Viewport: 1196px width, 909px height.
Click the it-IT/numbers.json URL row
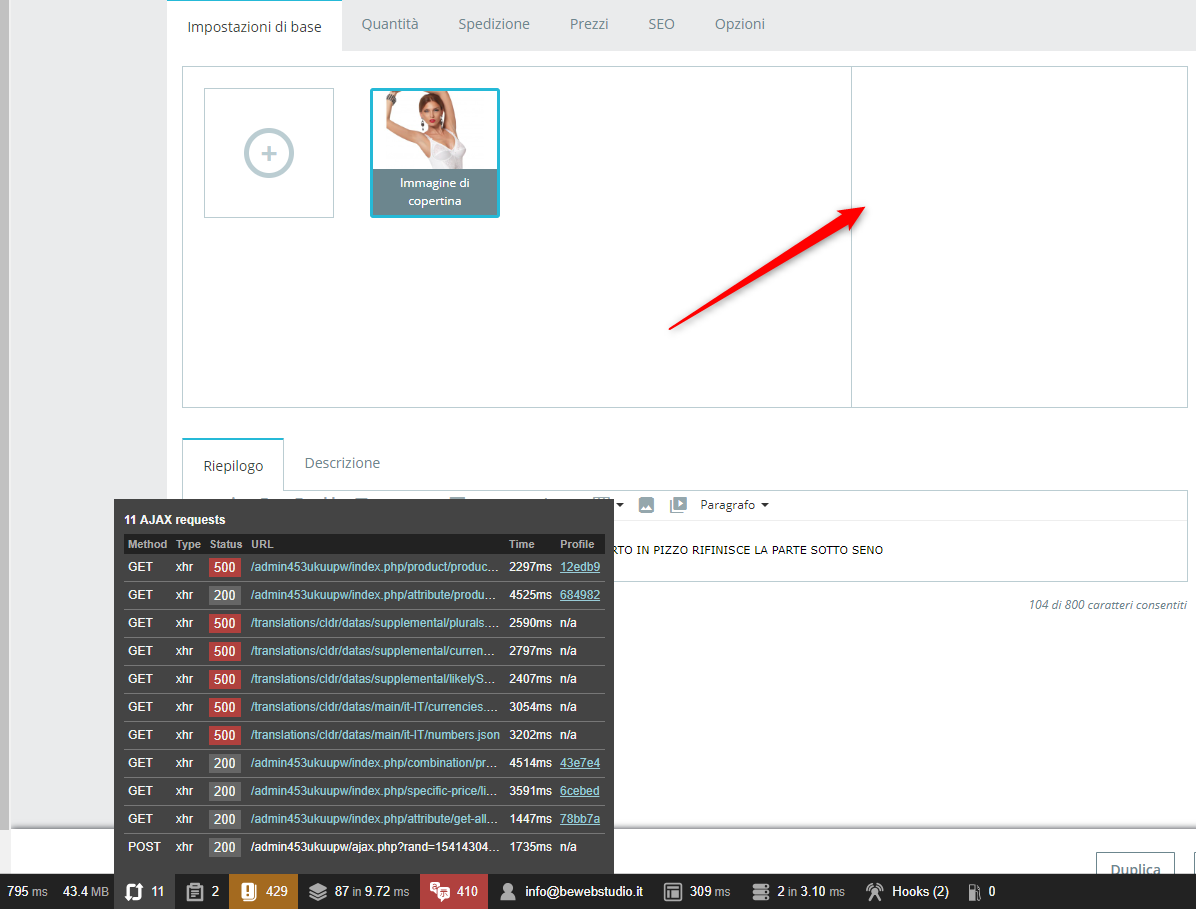375,735
